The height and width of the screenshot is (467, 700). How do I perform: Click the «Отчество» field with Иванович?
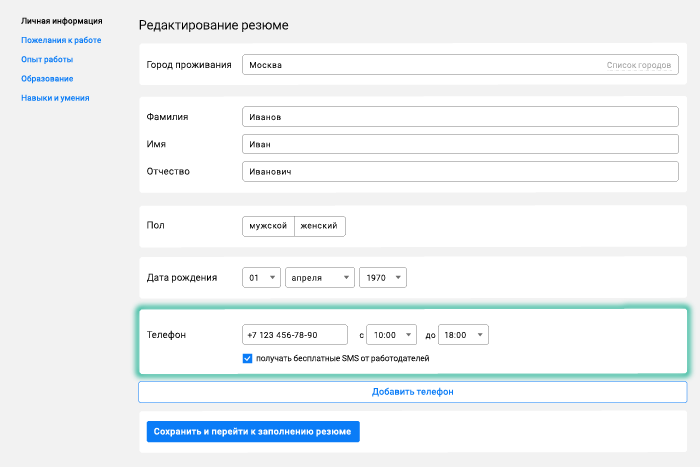pyautogui.click(x=460, y=171)
